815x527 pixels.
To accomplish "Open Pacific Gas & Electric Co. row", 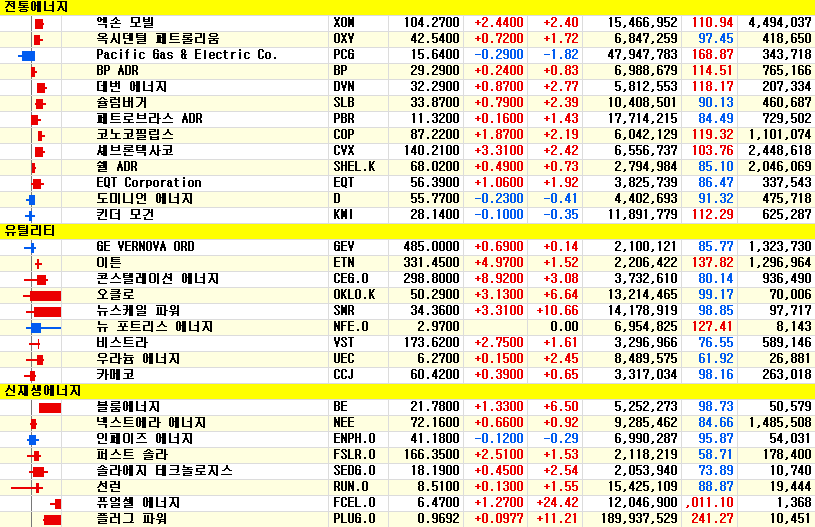I will click(x=408, y=55).
